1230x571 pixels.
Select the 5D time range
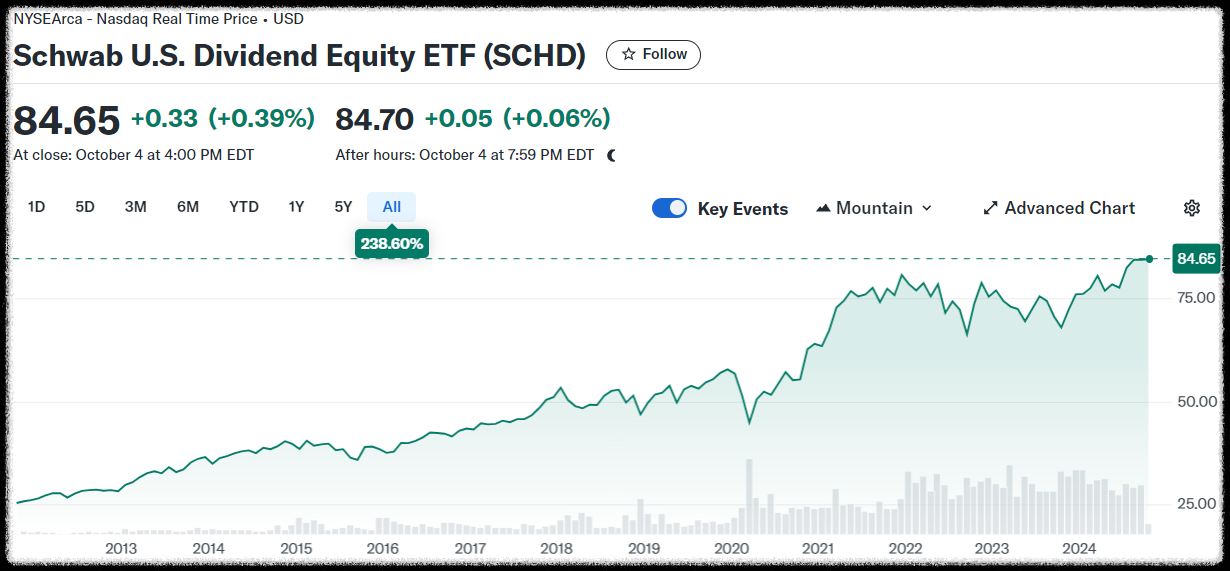click(x=85, y=207)
